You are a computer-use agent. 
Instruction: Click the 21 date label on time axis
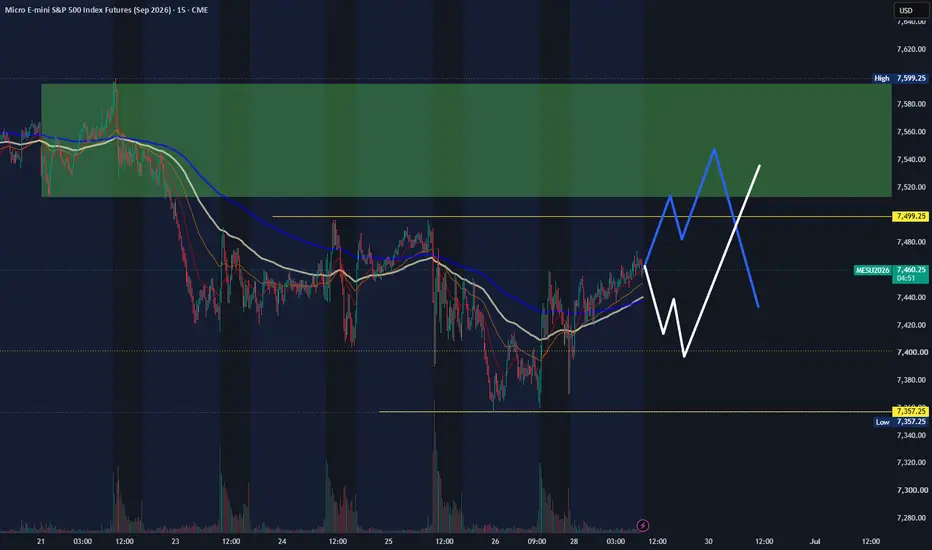click(40, 541)
